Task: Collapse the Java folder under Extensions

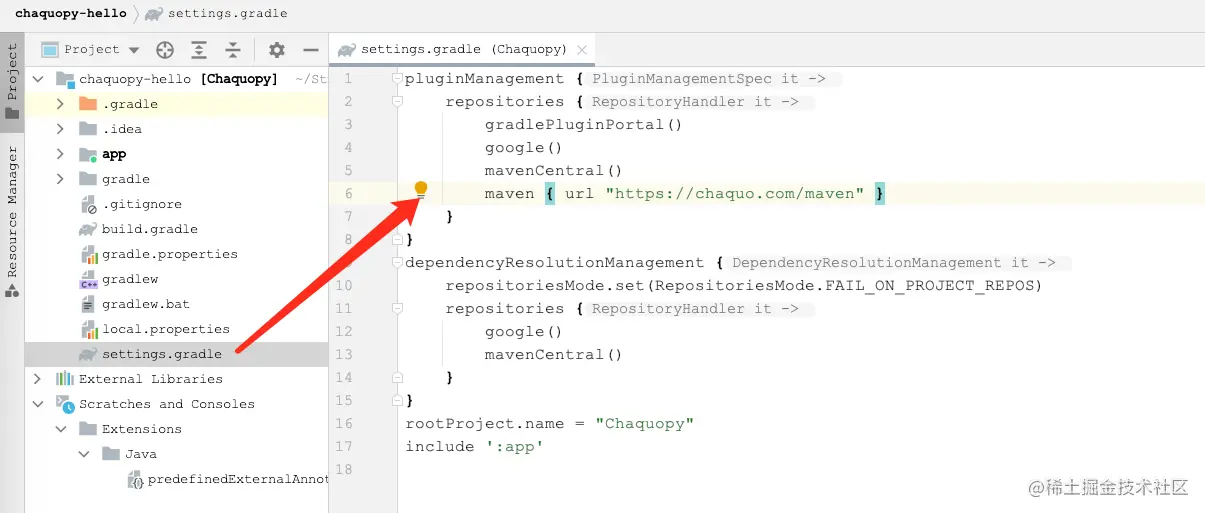Action: 84,454
